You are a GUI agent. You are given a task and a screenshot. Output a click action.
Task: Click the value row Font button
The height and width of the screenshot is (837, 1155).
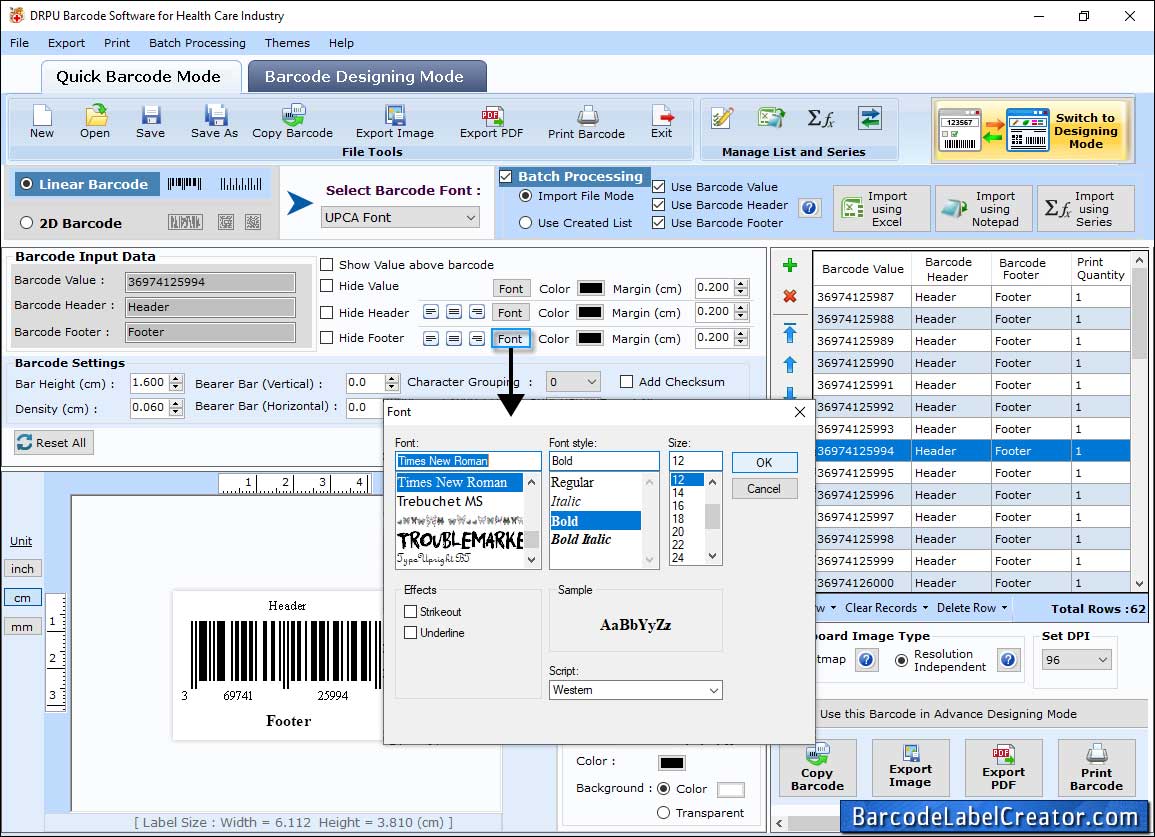tap(510, 289)
